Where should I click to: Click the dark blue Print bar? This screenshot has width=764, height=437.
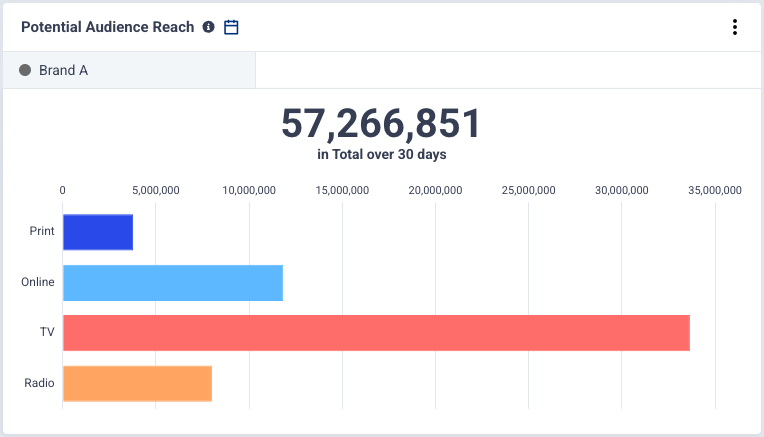(98, 232)
